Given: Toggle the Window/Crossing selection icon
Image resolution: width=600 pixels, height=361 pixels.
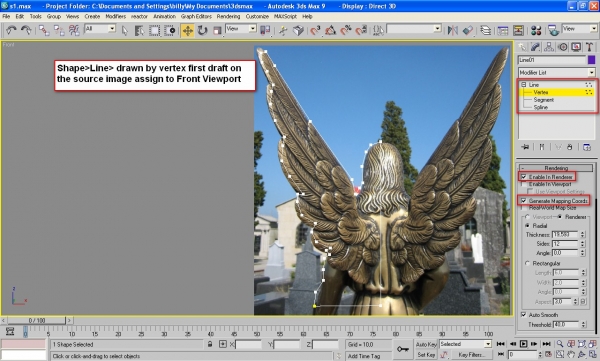Looking at the screenshot, I should click(x=170, y=30).
